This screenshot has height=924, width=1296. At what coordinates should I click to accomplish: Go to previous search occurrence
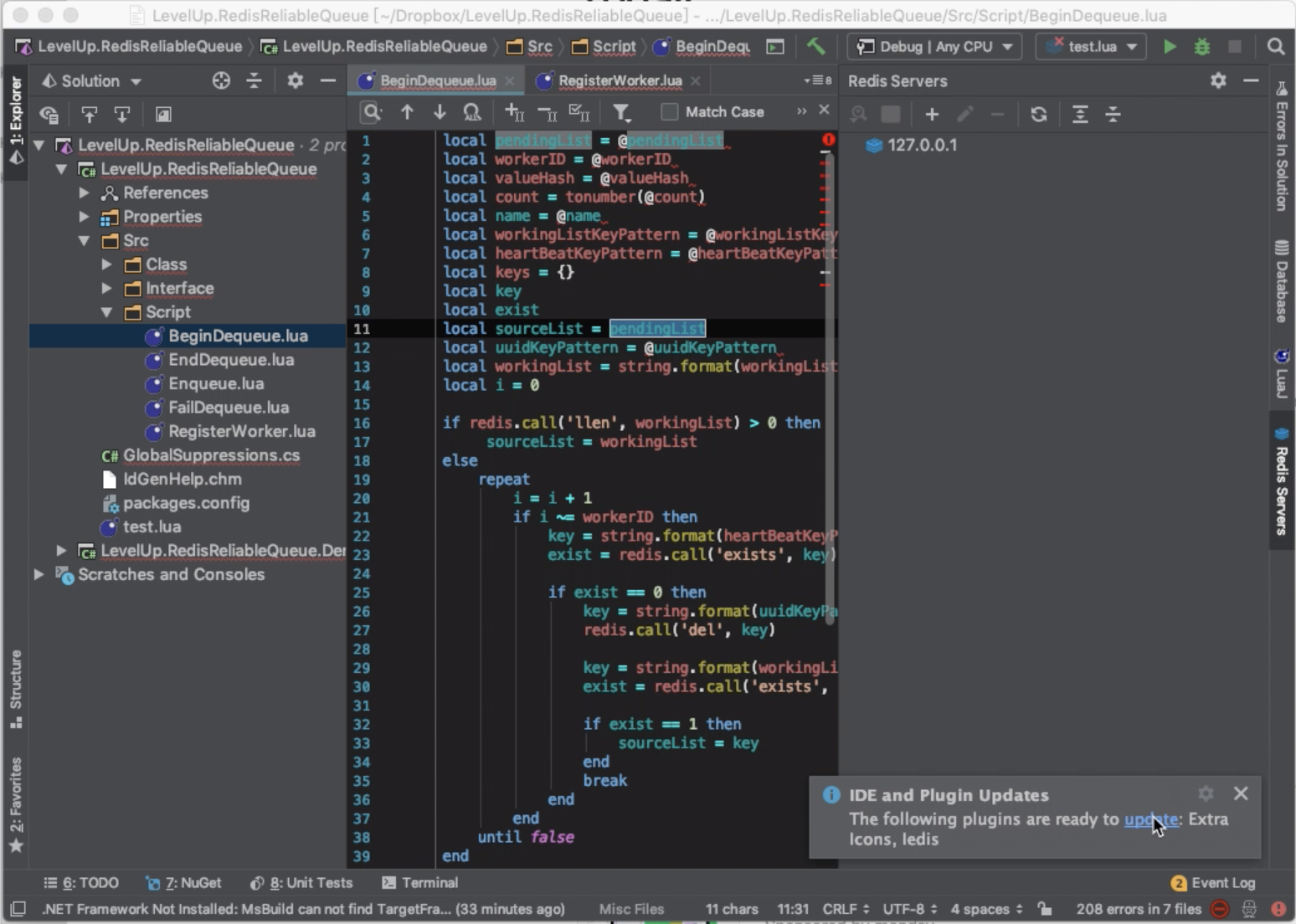[407, 112]
